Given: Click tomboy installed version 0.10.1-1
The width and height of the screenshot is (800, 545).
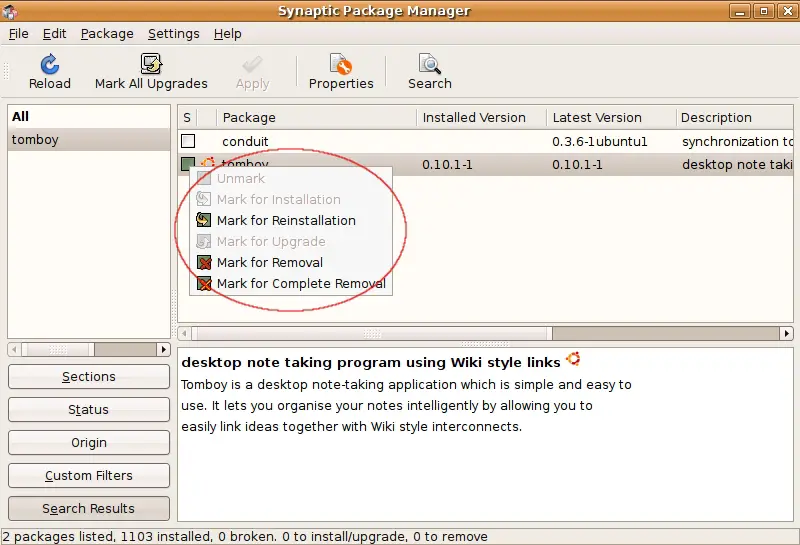Looking at the screenshot, I should [447, 164].
